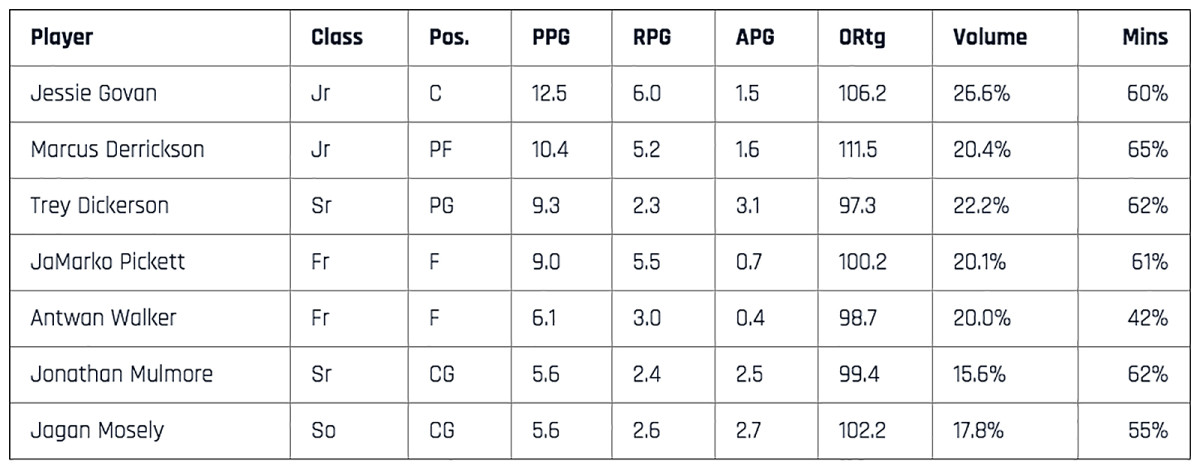Click the Player column header
The width and height of the screenshot is (1200, 470).
pos(62,38)
